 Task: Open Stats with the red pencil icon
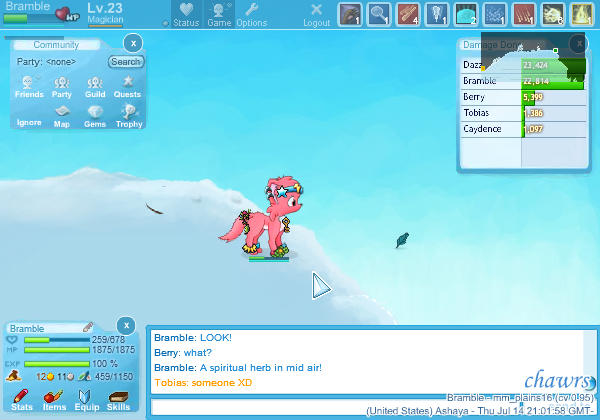point(21,400)
